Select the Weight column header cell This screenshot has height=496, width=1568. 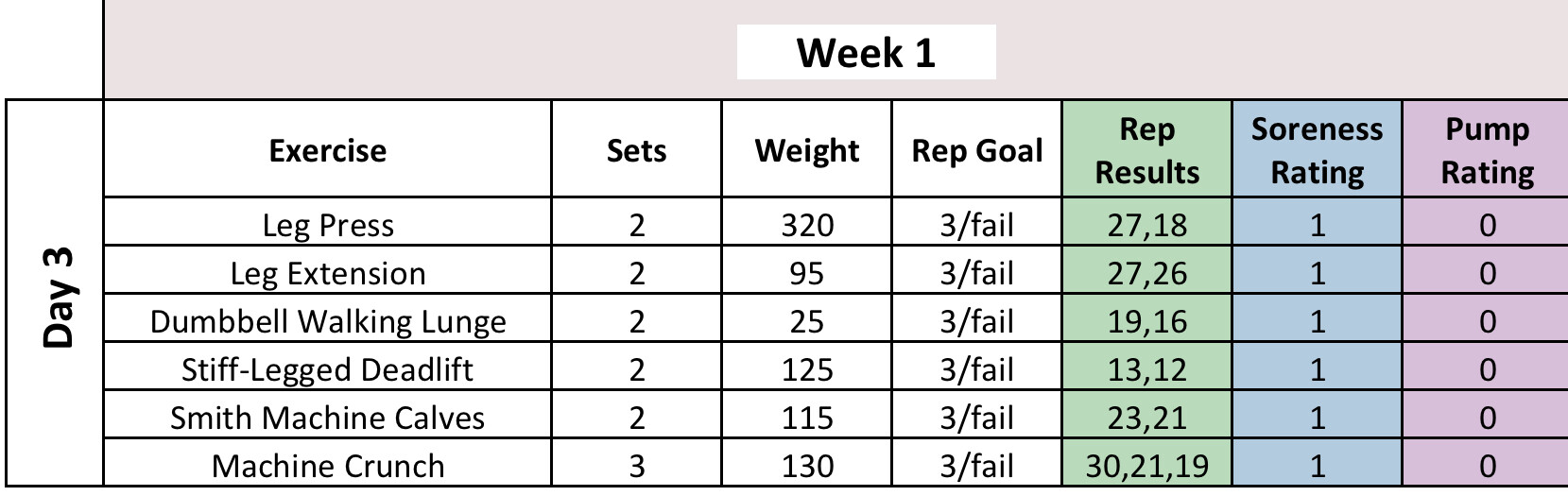click(x=806, y=150)
